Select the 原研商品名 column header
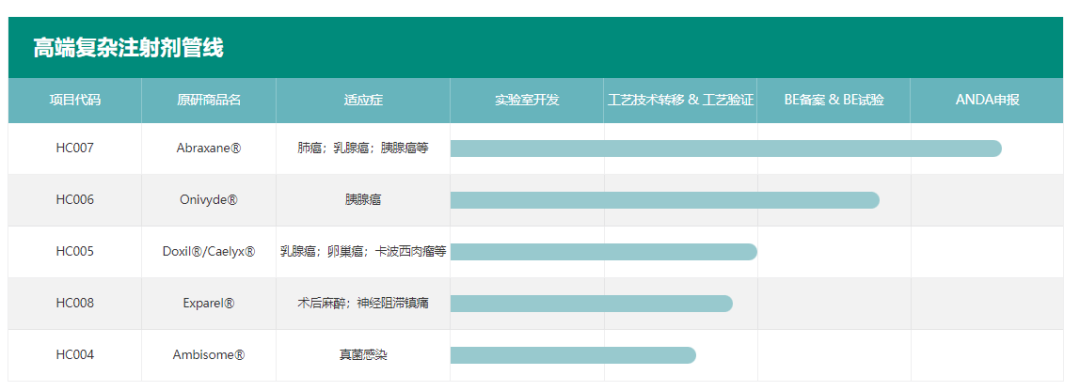Image resolution: width=1080 pixels, height=391 pixels. point(209,100)
